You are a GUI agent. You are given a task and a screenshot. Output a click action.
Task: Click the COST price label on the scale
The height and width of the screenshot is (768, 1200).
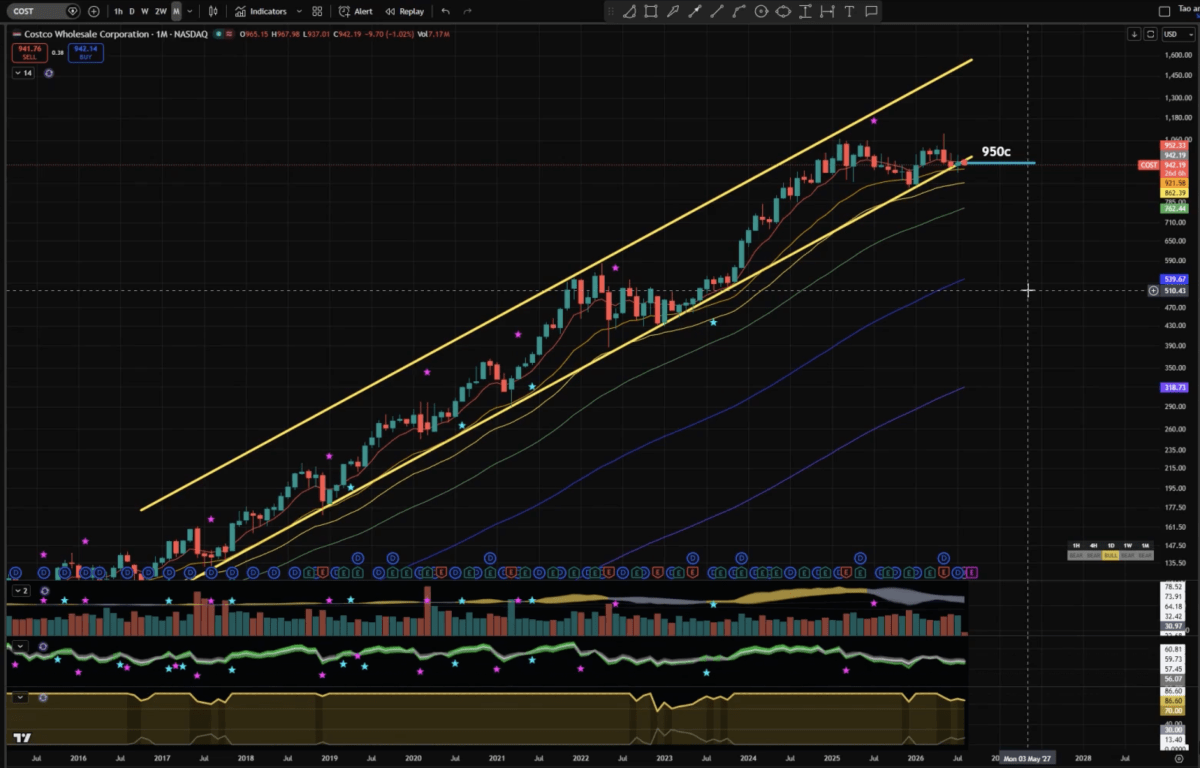(1148, 165)
